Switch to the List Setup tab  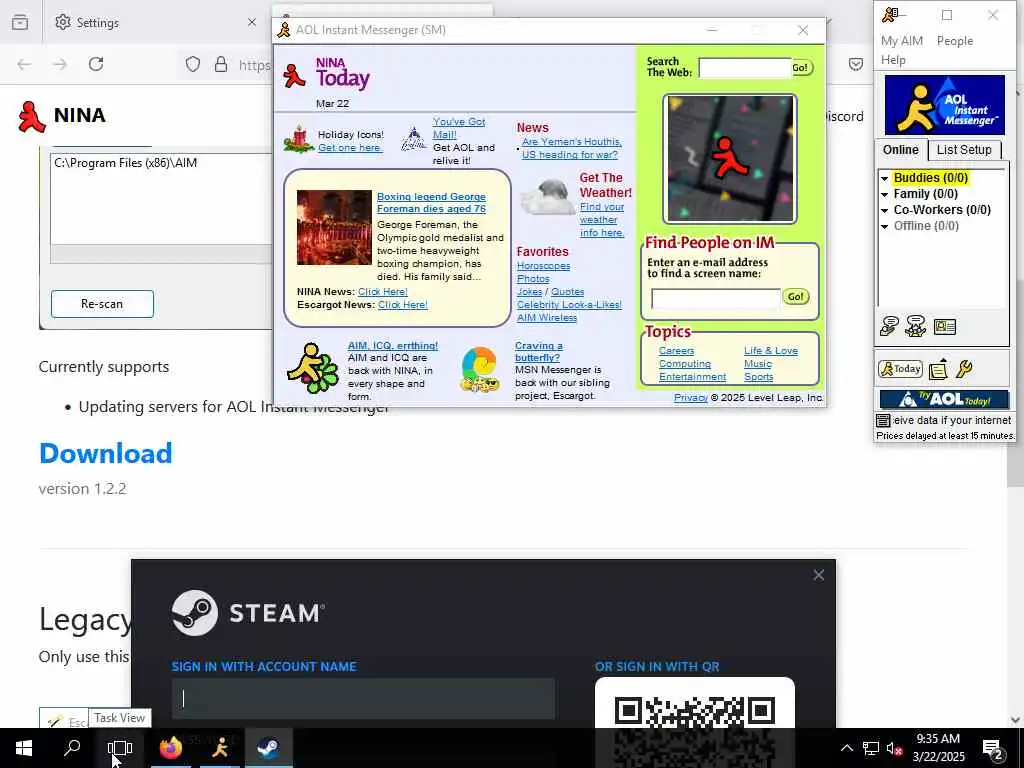click(x=964, y=150)
